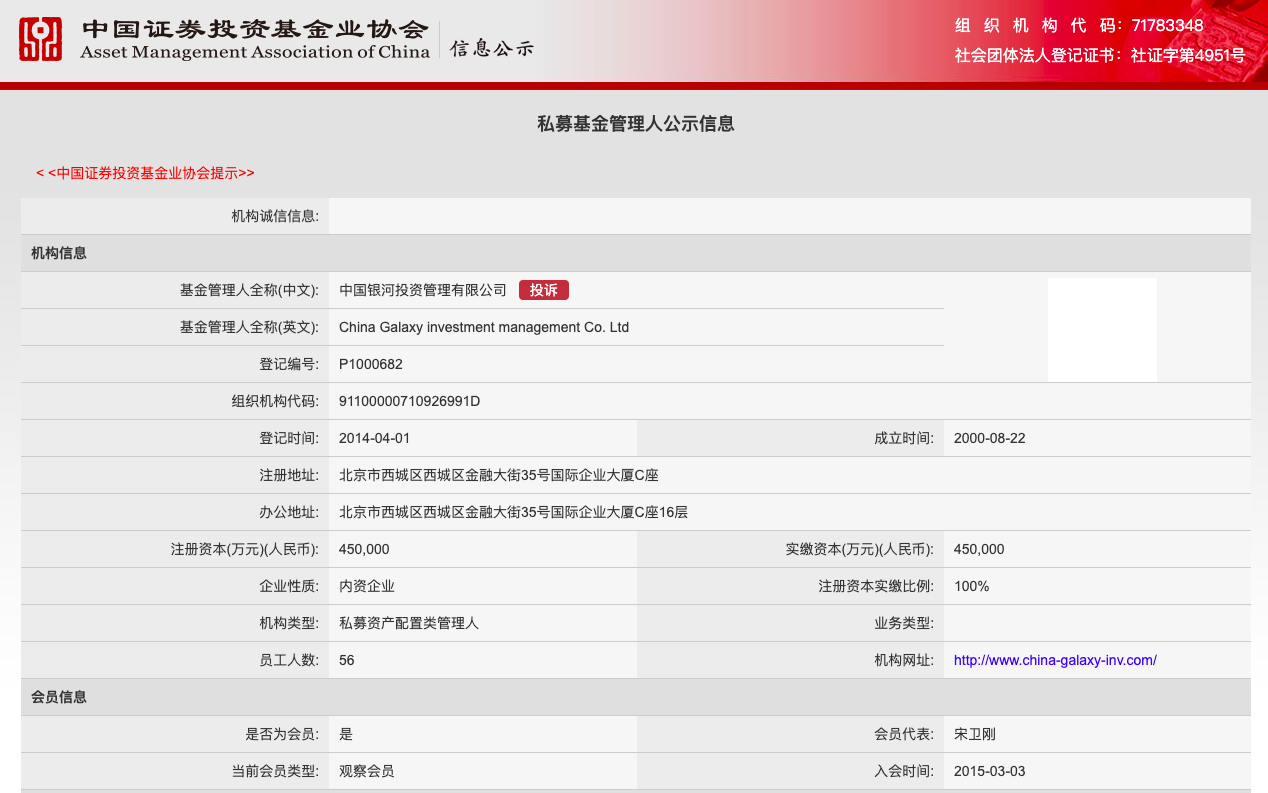
Task: Open the 中国证券投资基金业协会提示 link
Action: [x=145, y=173]
